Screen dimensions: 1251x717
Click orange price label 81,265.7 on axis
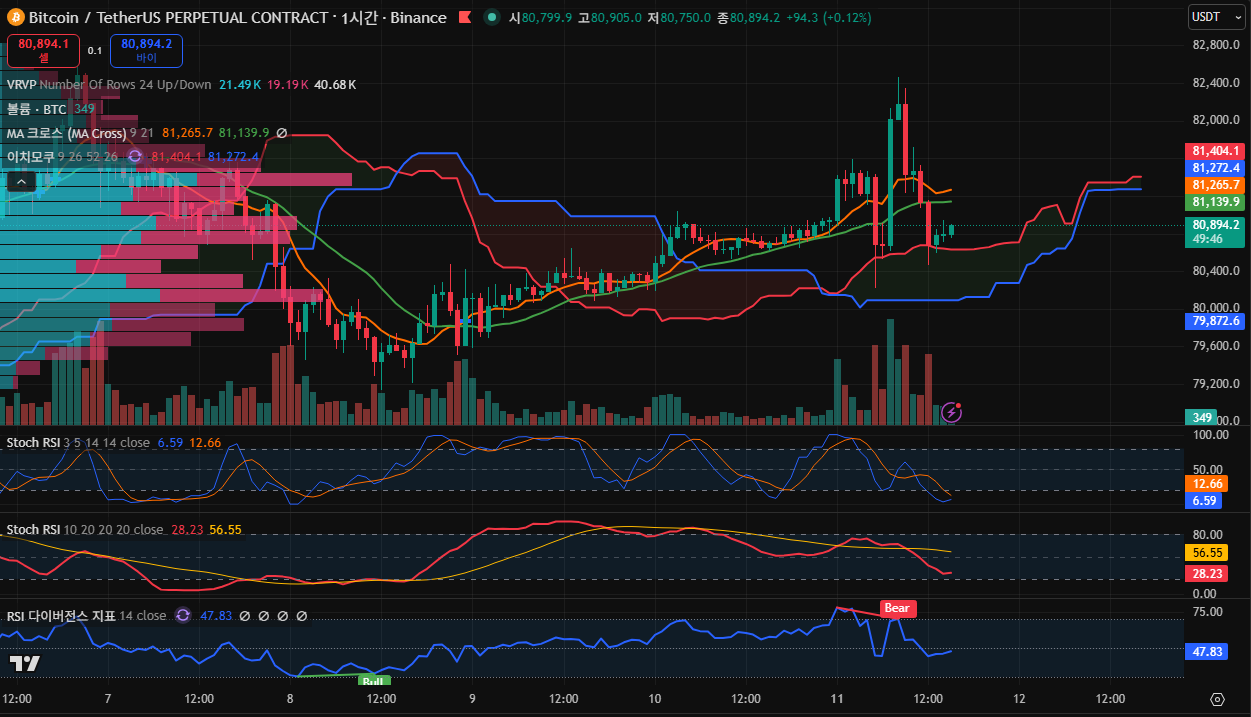pyautogui.click(x=1216, y=185)
